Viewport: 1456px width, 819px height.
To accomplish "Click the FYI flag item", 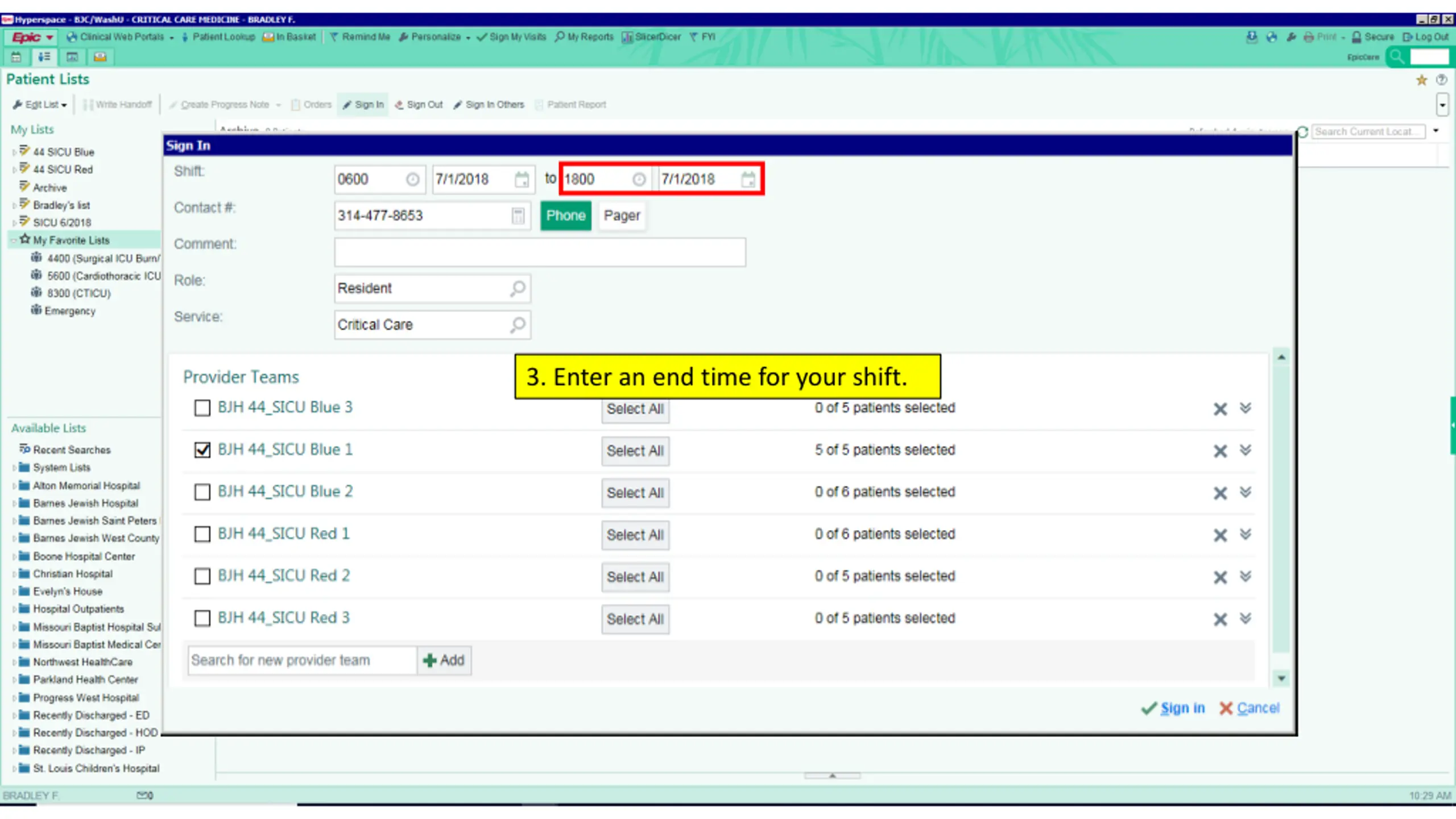I will click(702, 37).
